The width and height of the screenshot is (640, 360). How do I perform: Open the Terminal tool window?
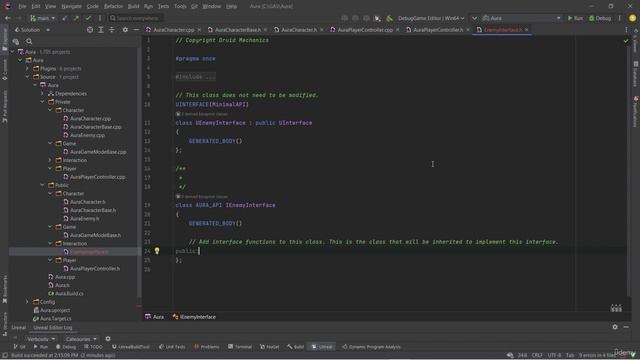pyautogui.click(x=240, y=347)
